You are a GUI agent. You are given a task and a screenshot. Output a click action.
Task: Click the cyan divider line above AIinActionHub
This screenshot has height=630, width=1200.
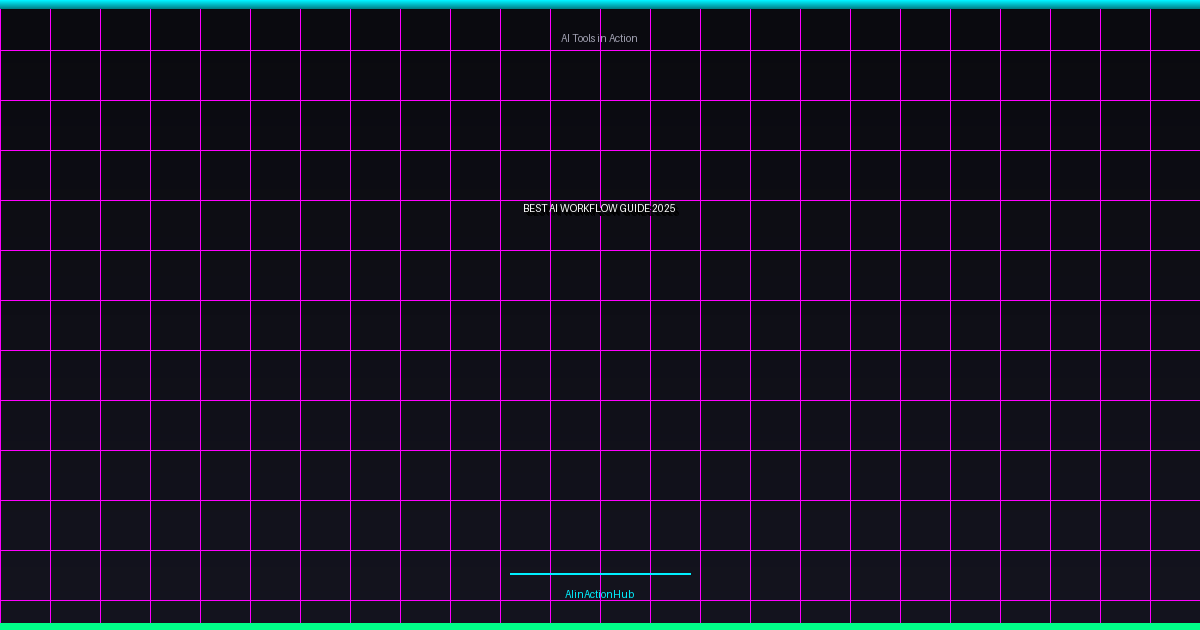[600, 574]
